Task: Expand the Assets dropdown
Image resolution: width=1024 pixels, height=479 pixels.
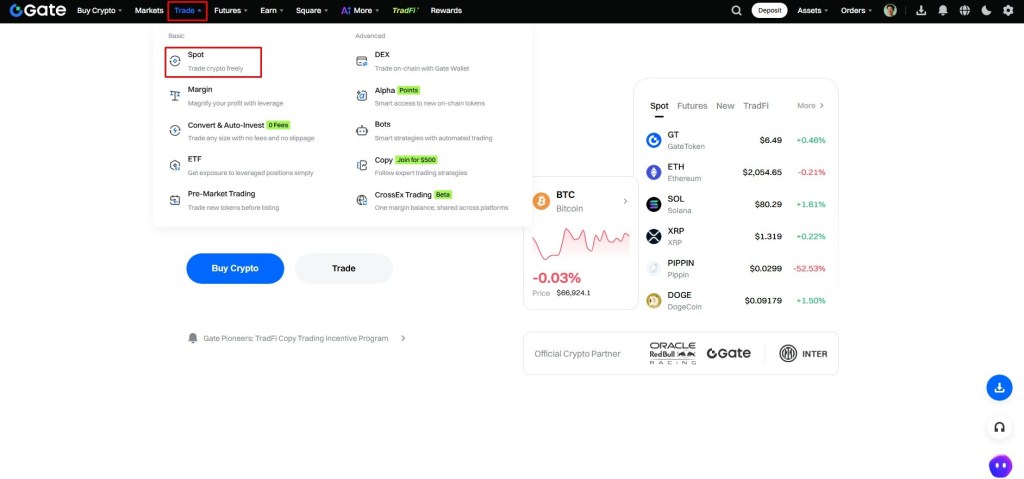Action: coord(812,10)
